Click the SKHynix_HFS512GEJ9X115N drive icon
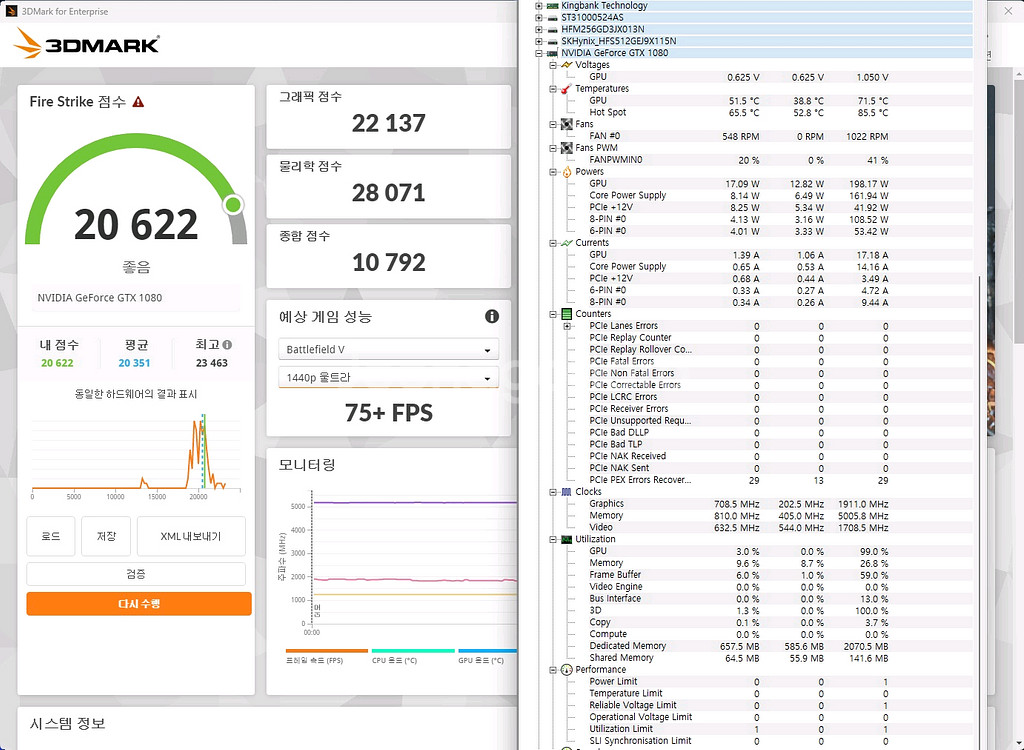Image resolution: width=1024 pixels, height=750 pixels. coord(552,41)
